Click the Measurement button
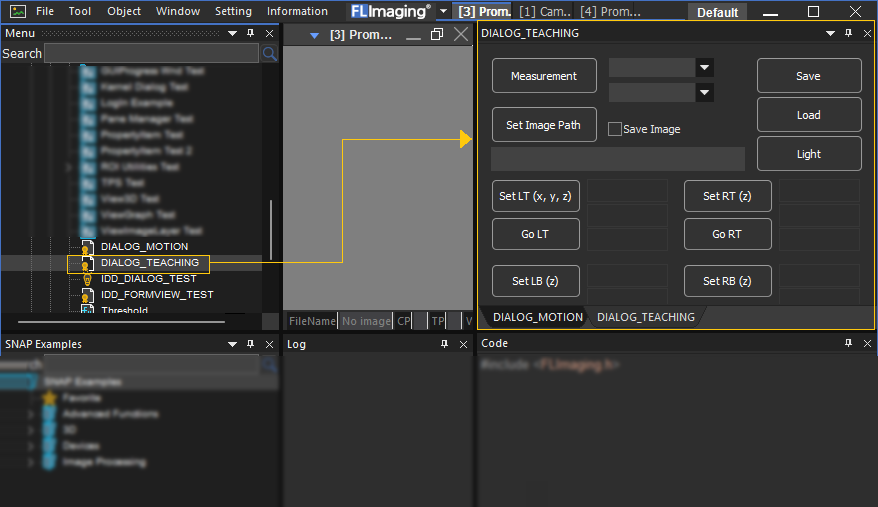The height and width of the screenshot is (507, 878). click(544, 76)
